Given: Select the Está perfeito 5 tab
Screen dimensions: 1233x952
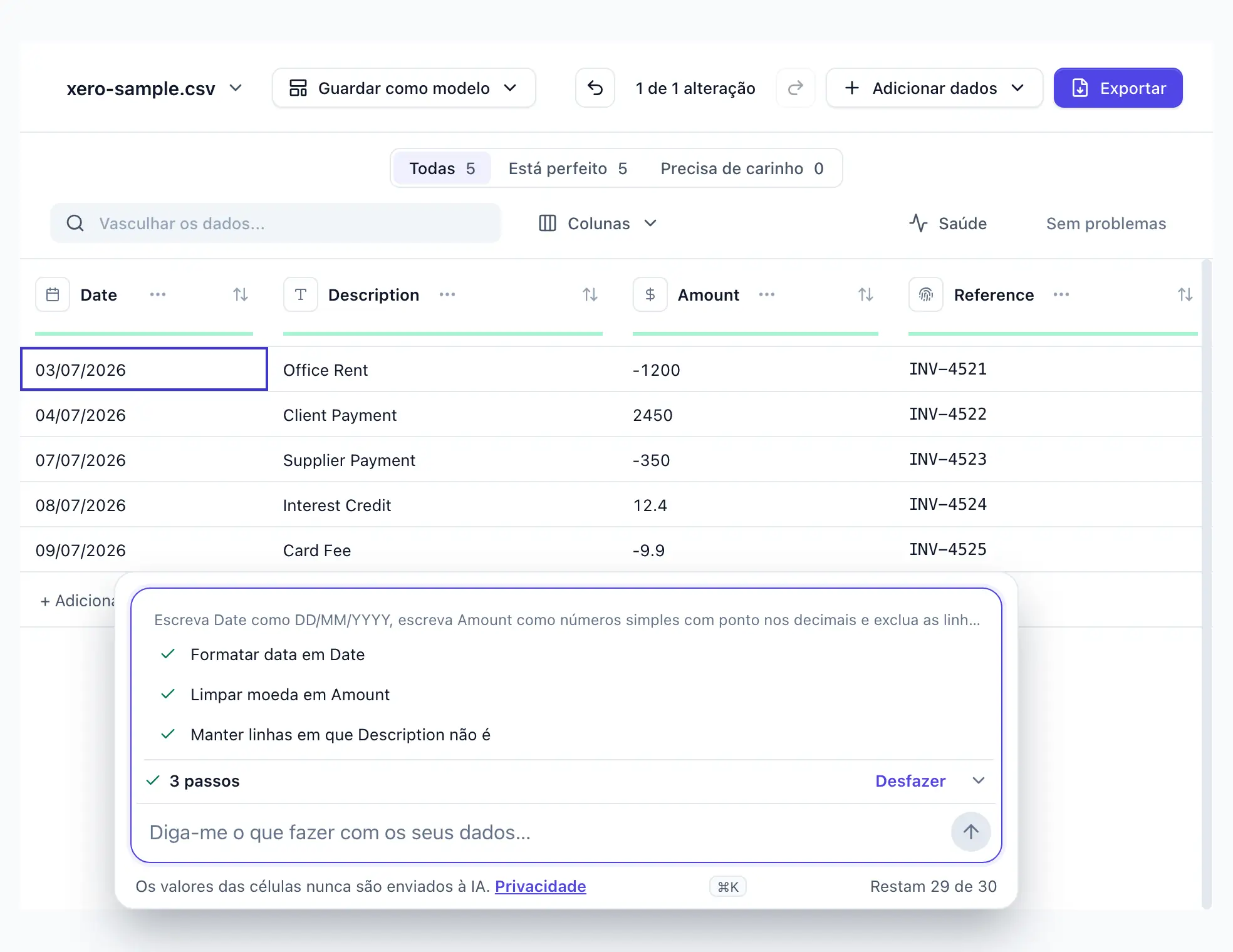Looking at the screenshot, I should click(x=568, y=168).
